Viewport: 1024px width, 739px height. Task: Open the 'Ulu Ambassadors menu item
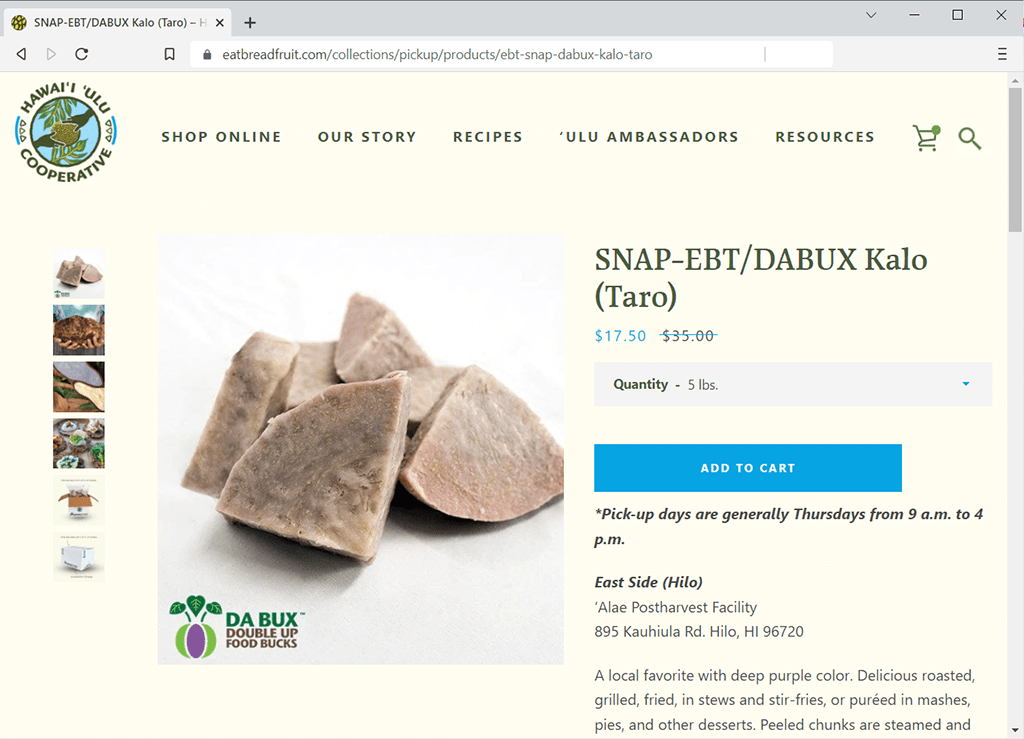click(x=649, y=137)
